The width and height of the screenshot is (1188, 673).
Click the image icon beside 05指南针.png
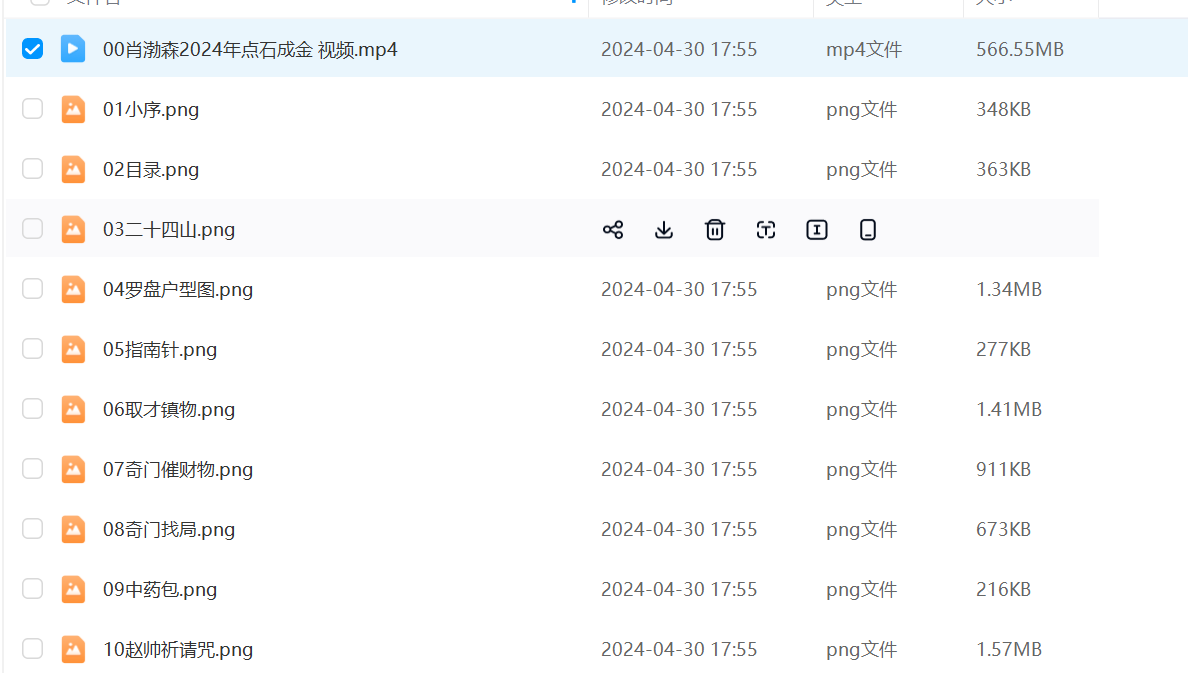(73, 349)
